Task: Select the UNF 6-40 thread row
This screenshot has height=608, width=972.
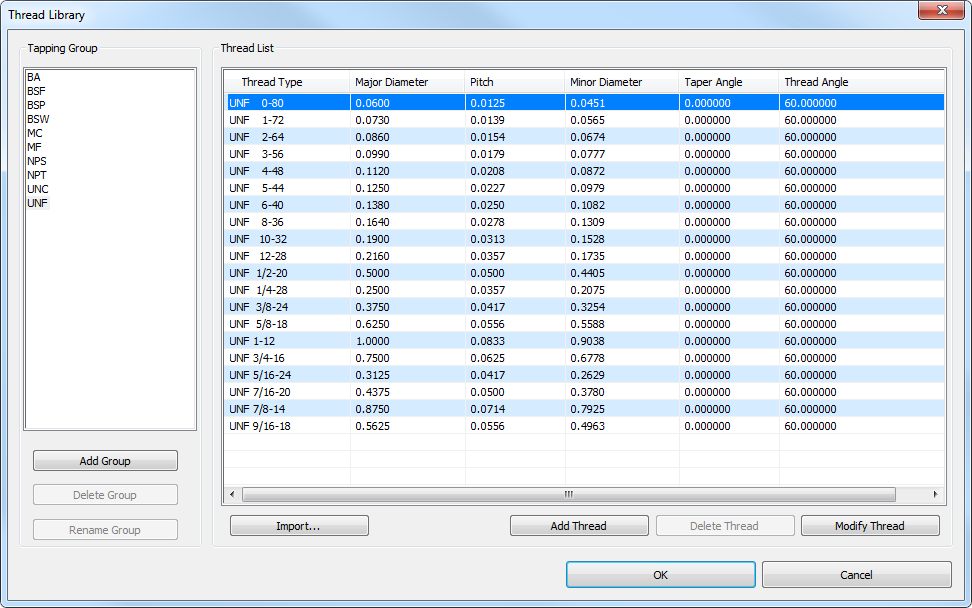Action: pos(585,205)
